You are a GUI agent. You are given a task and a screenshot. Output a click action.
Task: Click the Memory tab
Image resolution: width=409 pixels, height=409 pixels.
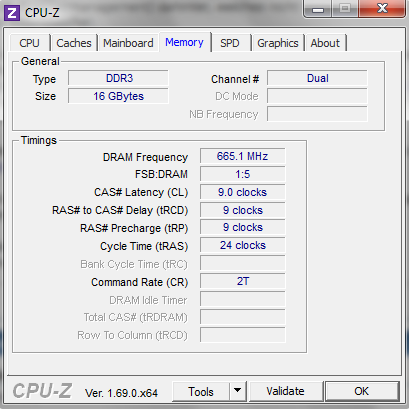184,42
